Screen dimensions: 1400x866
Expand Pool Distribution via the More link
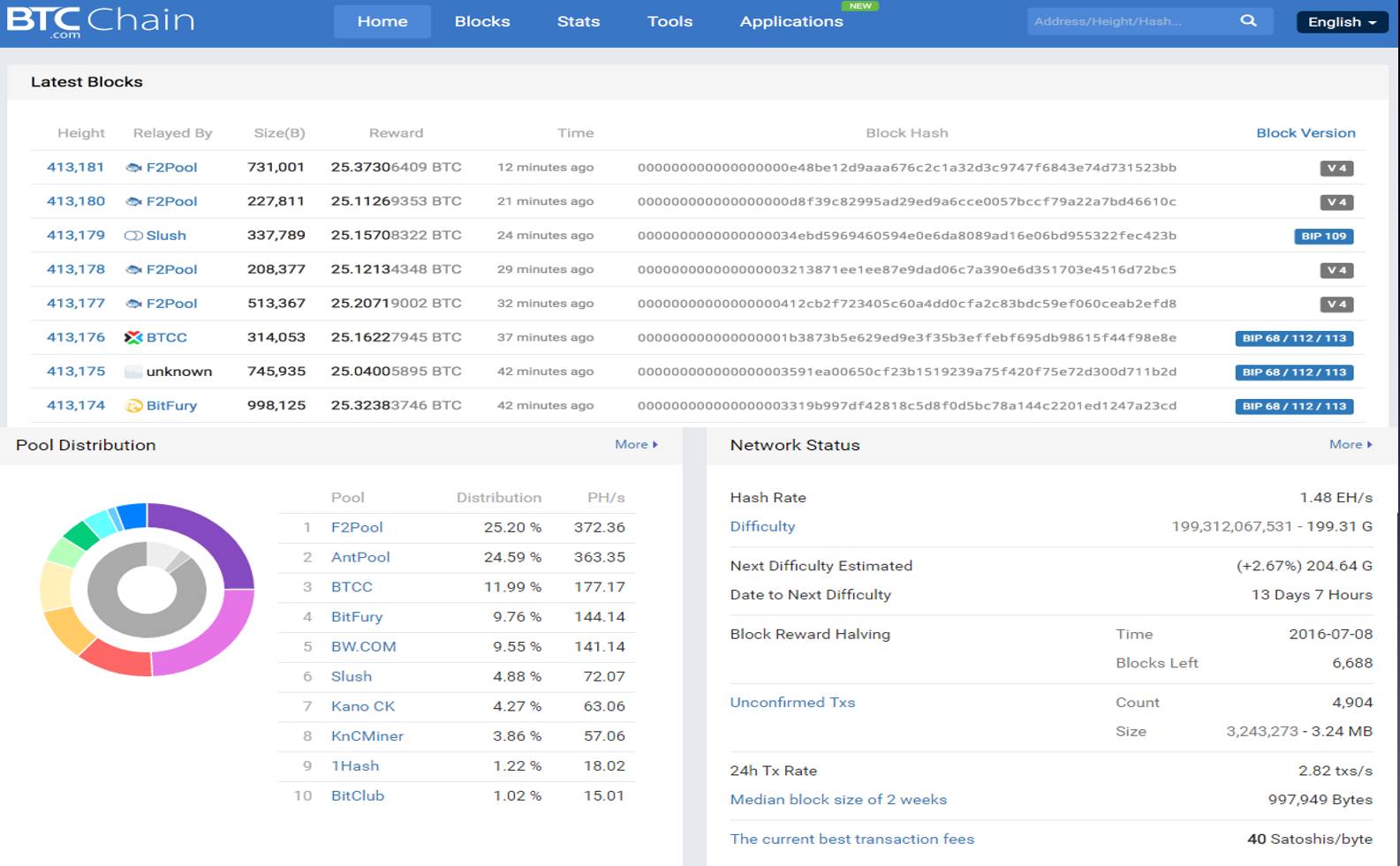tap(636, 444)
